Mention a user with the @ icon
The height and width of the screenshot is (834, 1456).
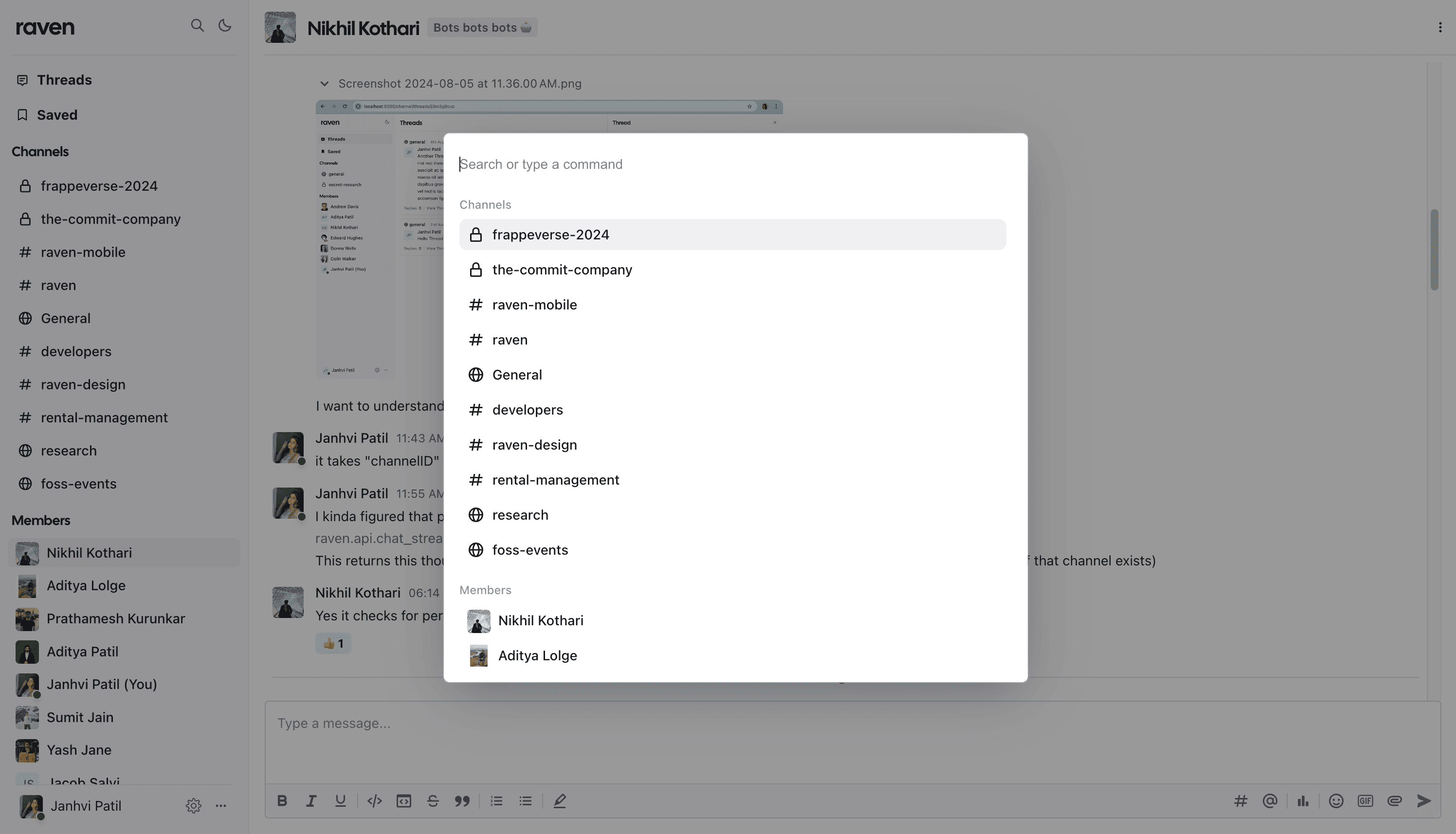click(x=1270, y=801)
